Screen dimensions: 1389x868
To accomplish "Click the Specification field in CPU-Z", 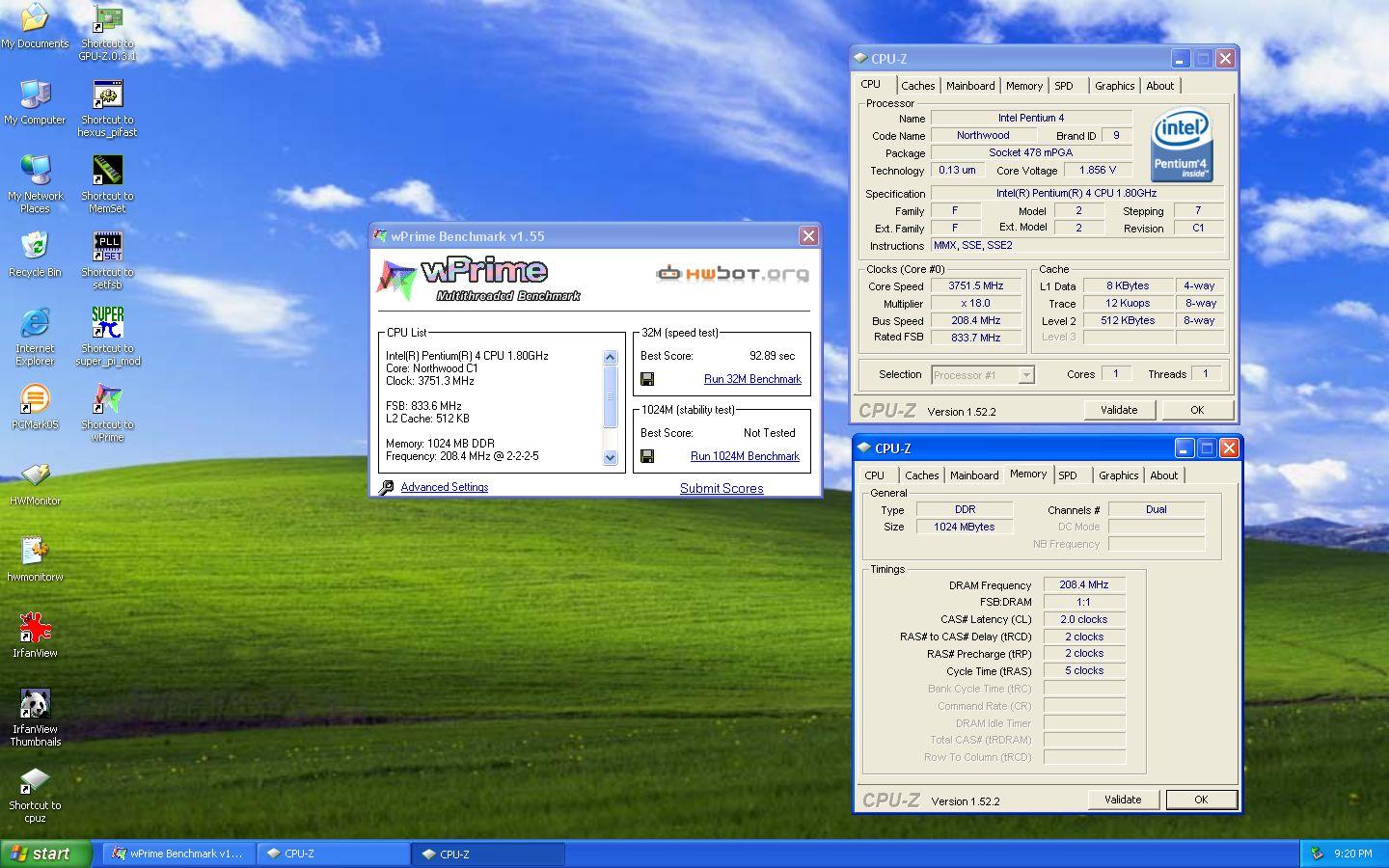I will coord(1076,193).
